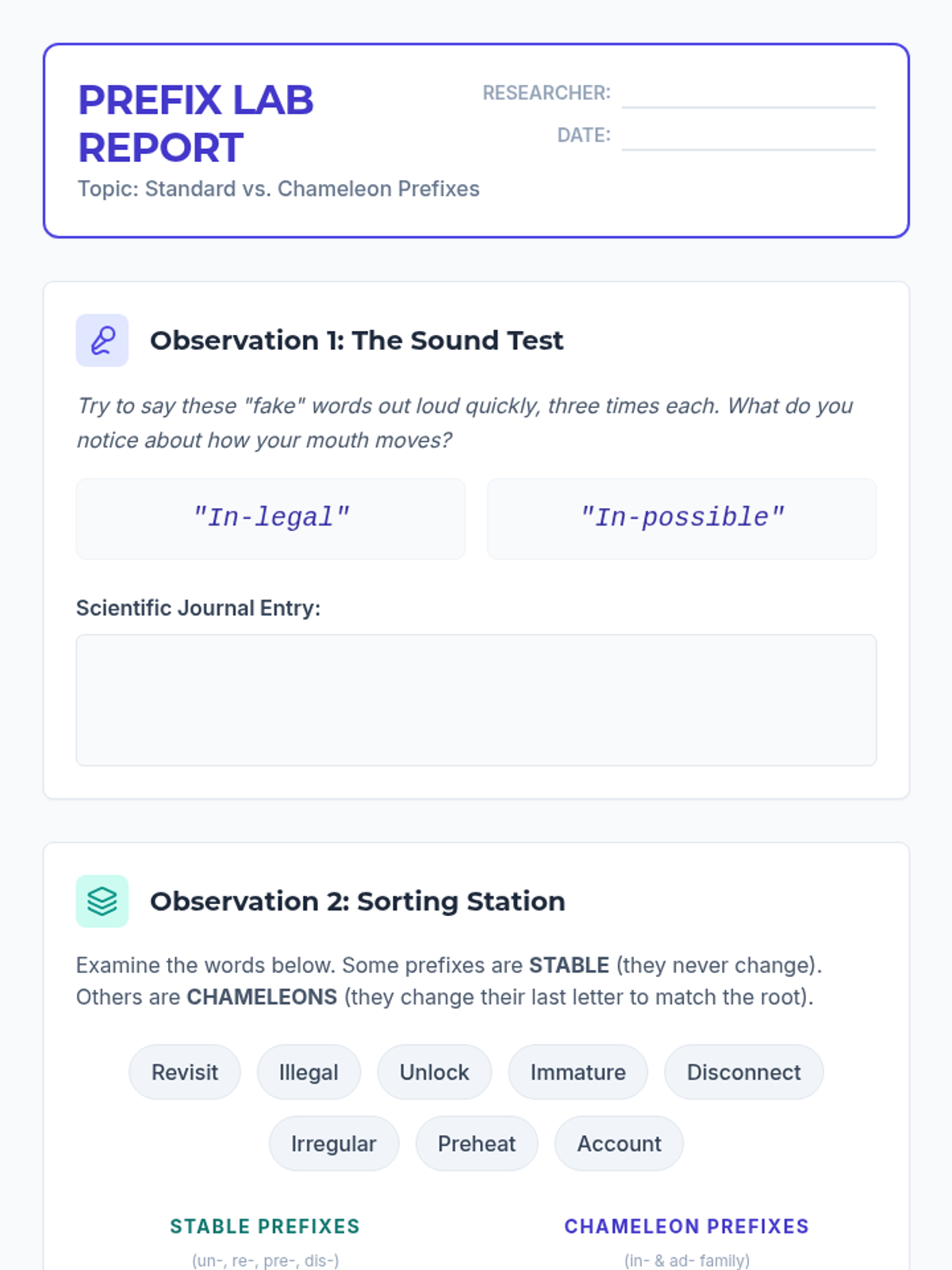This screenshot has width=952, height=1270.
Task: Select the "In-possible" fake word card
Action: [681, 518]
